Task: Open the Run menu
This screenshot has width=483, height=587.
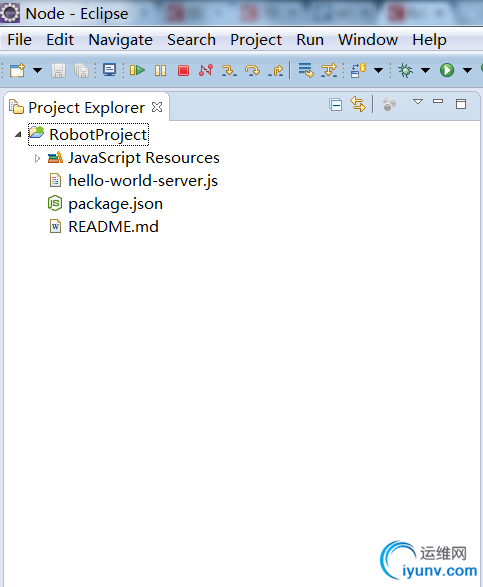Action: point(310,40)
